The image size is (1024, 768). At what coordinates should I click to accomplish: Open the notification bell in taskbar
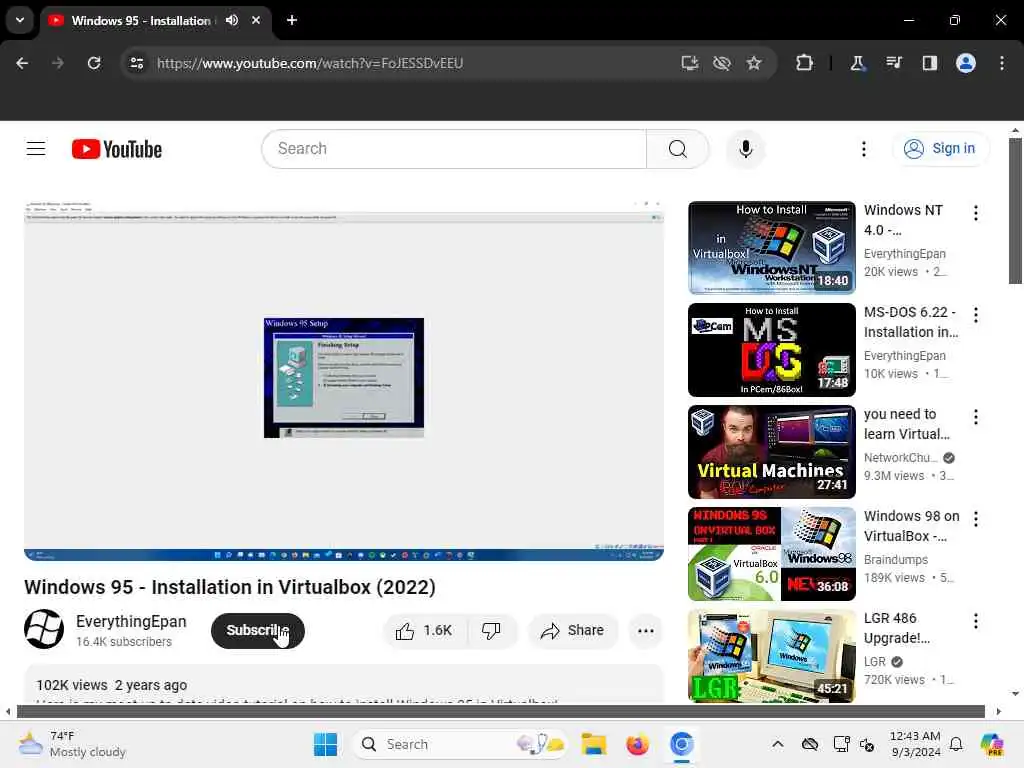pyautogui.click(x=956, y=744)
